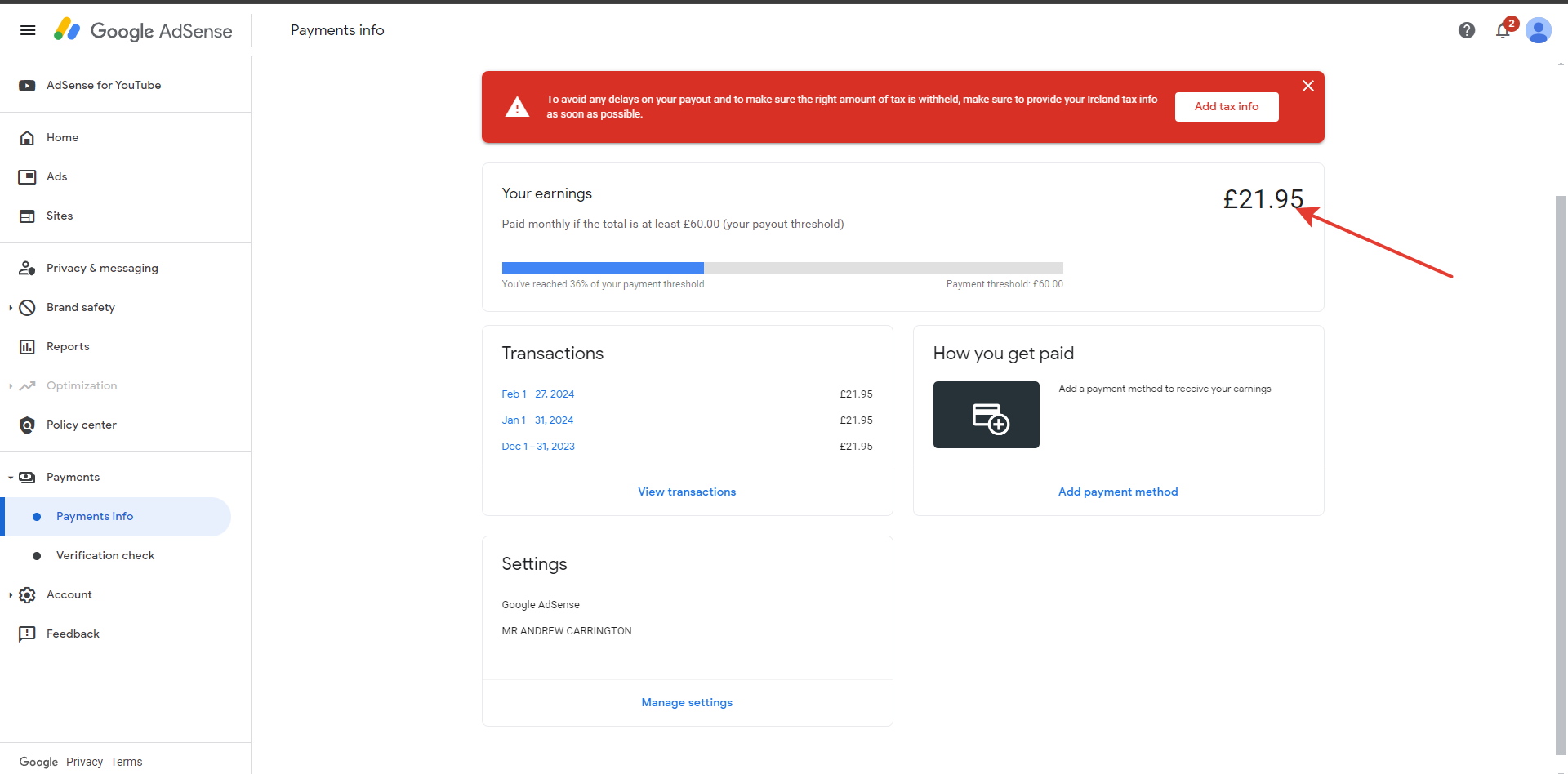1568x774 pixels.
Task: Open Privacy & messaging page
Action: point(102,269)
